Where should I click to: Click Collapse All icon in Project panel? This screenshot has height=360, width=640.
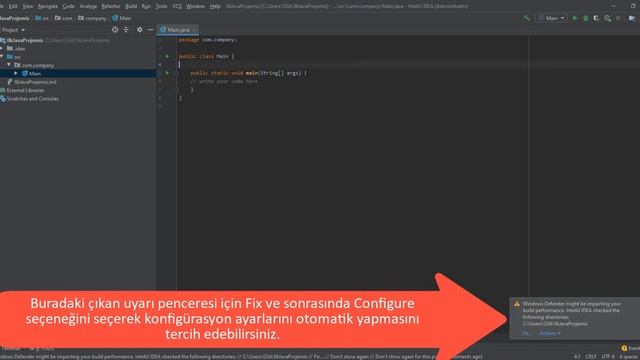126,30
